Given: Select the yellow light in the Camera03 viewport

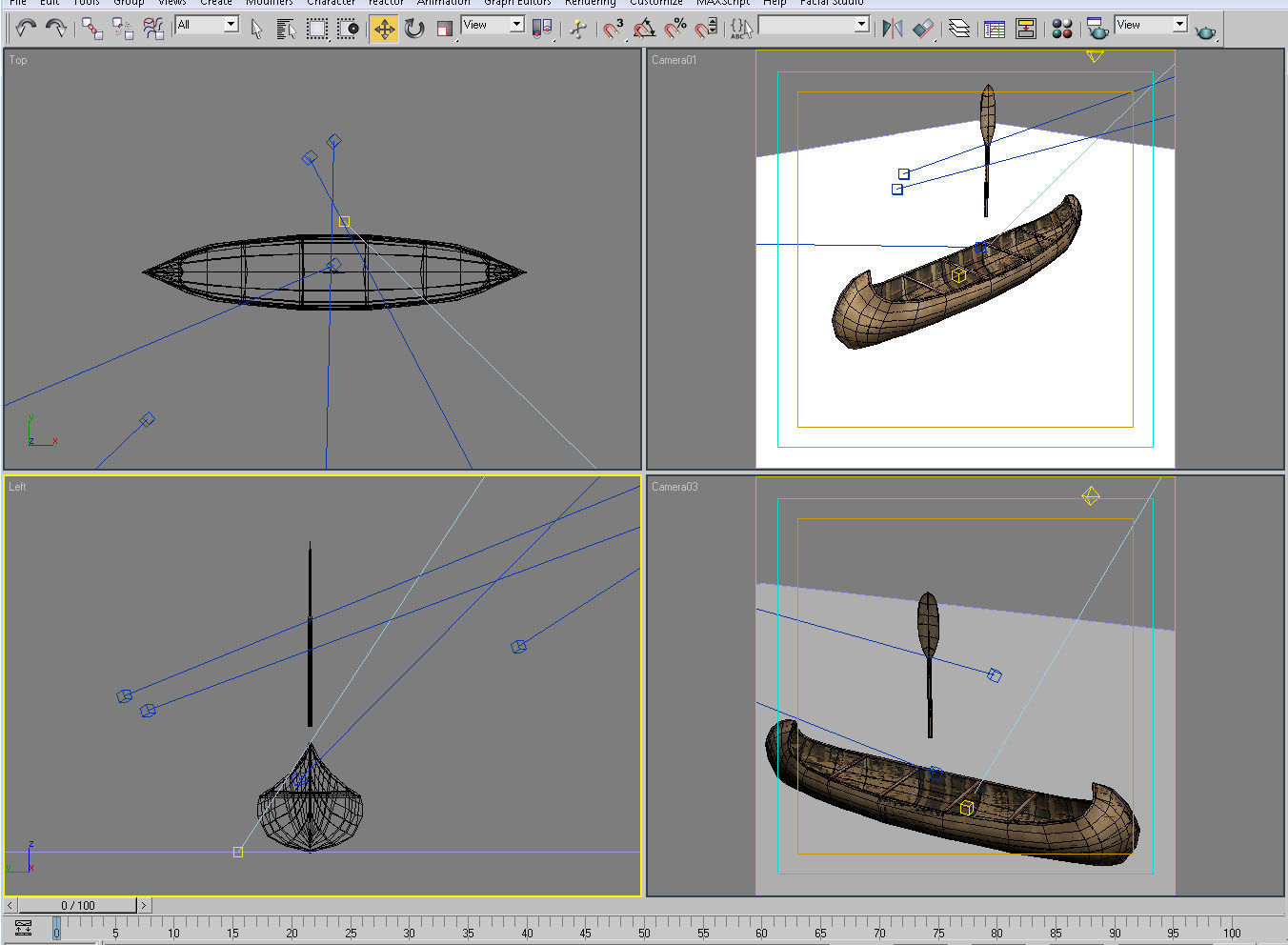Looking at the screenshot, I should coord(1091,495).
